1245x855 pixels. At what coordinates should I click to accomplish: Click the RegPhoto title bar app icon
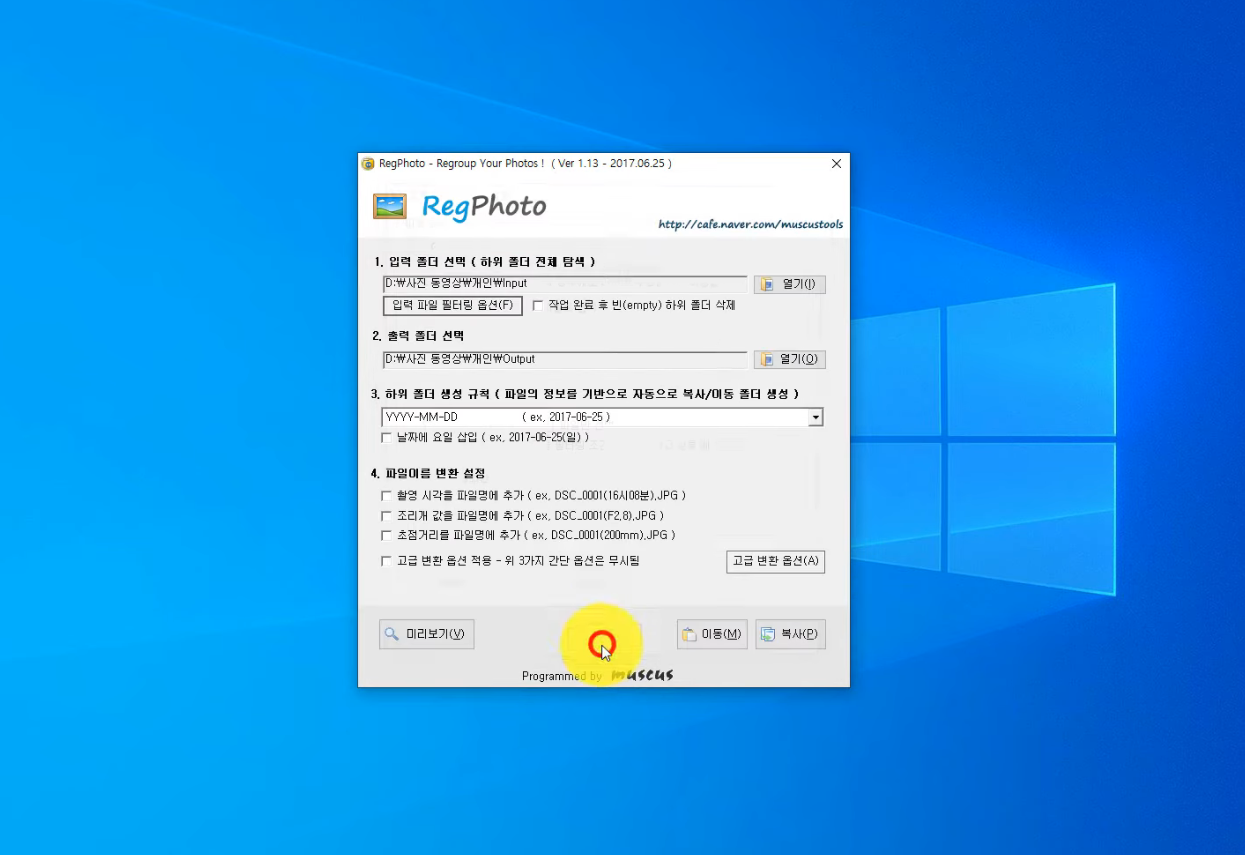coord(368,163)
